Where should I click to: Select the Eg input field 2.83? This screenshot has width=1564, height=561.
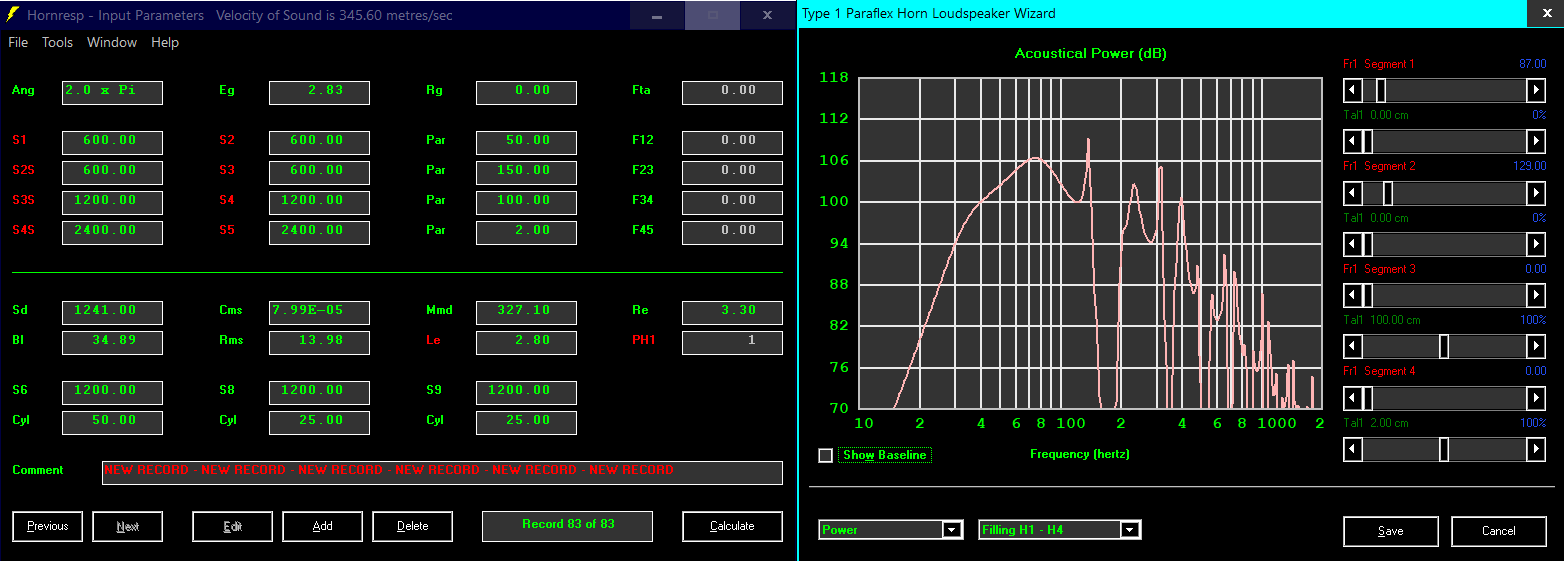click(319, 92)
